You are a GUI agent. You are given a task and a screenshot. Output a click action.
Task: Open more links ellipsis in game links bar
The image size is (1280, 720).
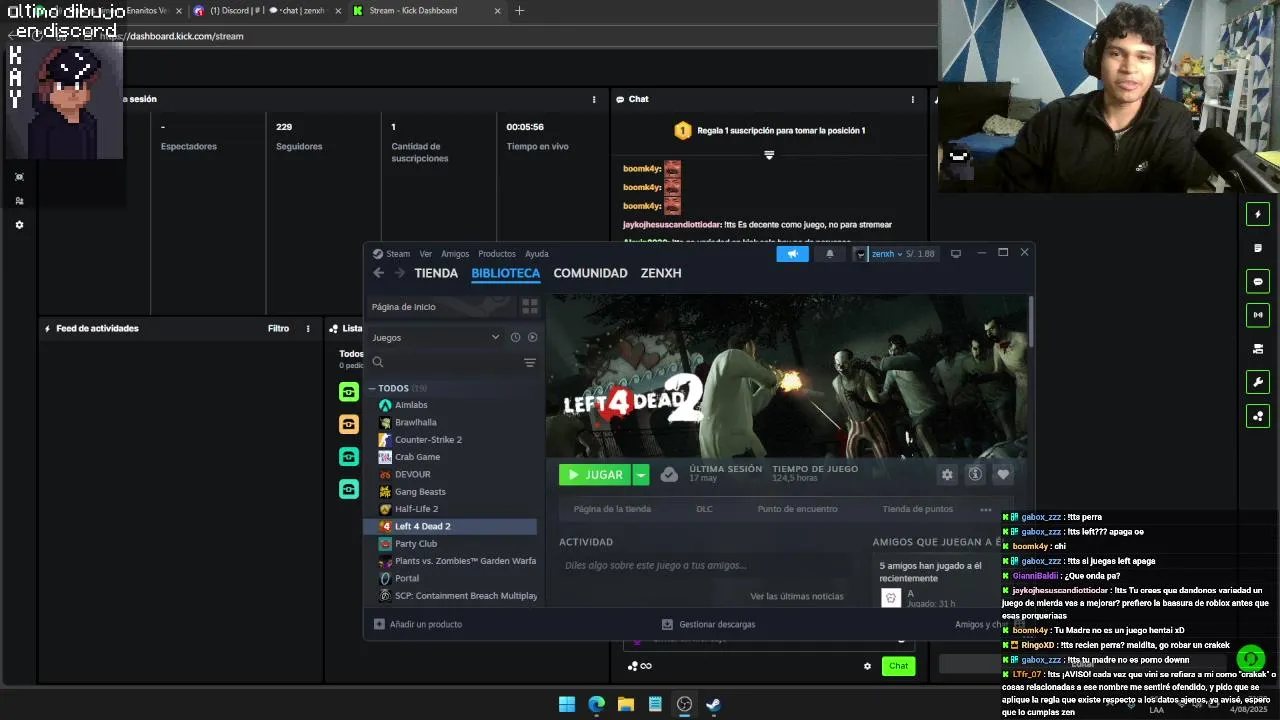point(986,509)
